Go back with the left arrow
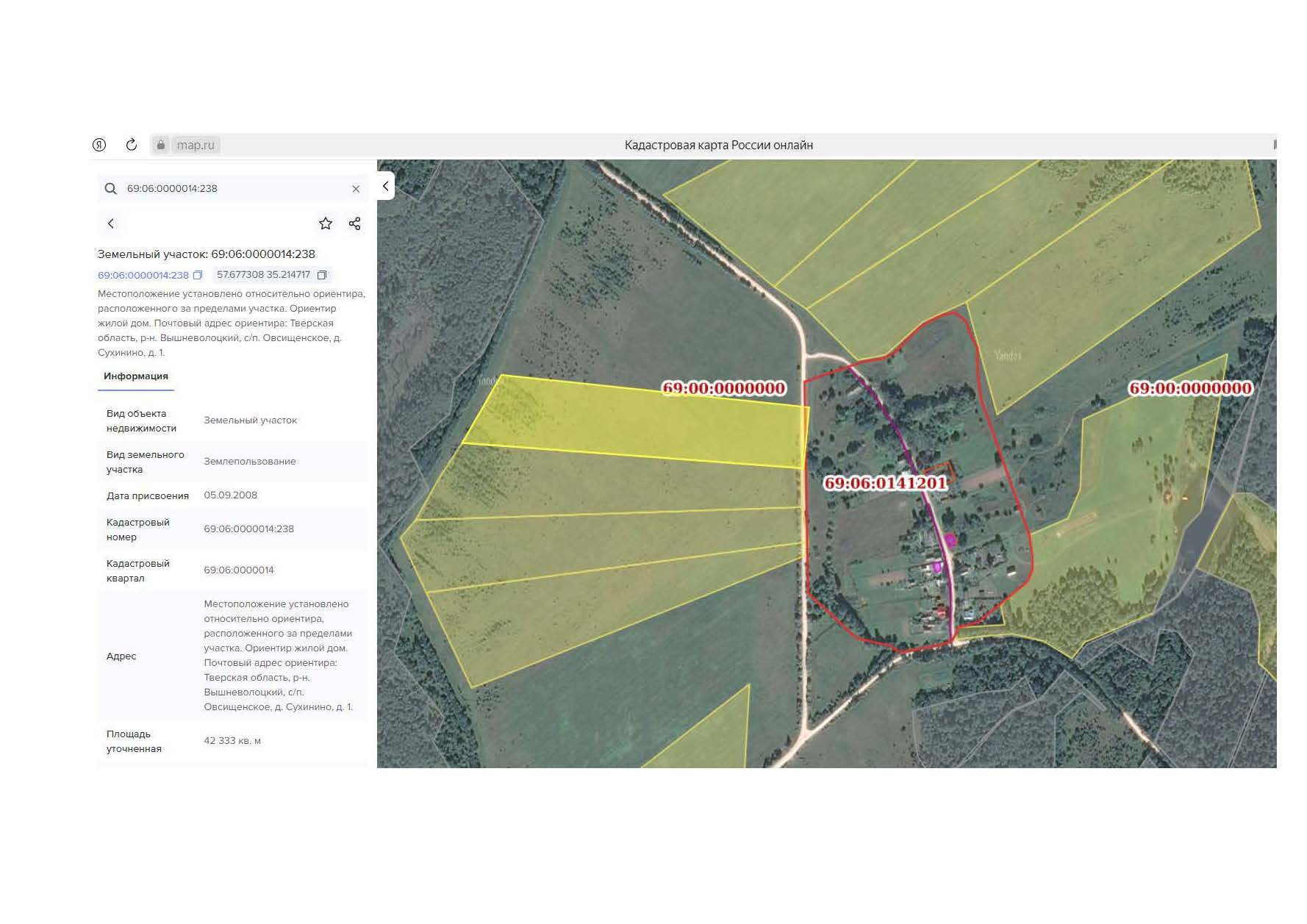1307x924 pixels. coord(111,223)
